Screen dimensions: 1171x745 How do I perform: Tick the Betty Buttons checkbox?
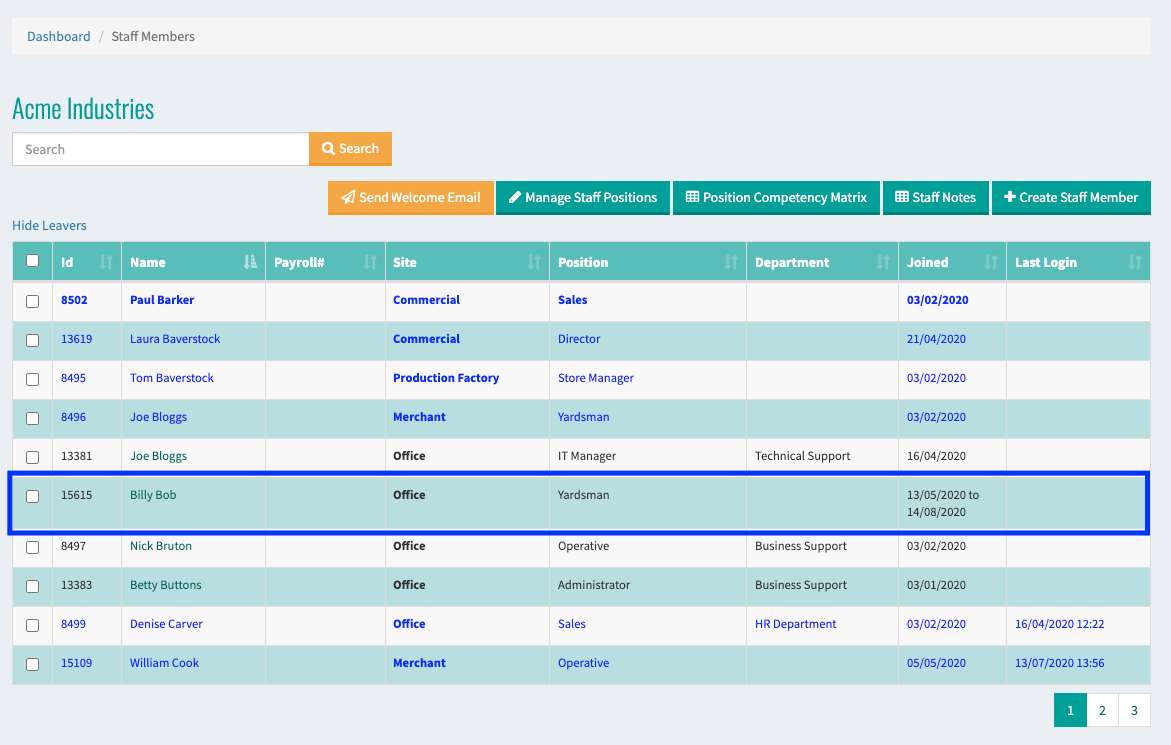pos(32,586)
